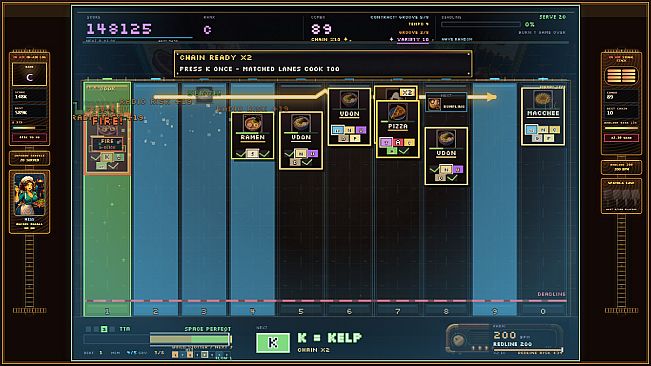
Task: Click the orange bars icon in right panel
Action: tap(621, 76)
